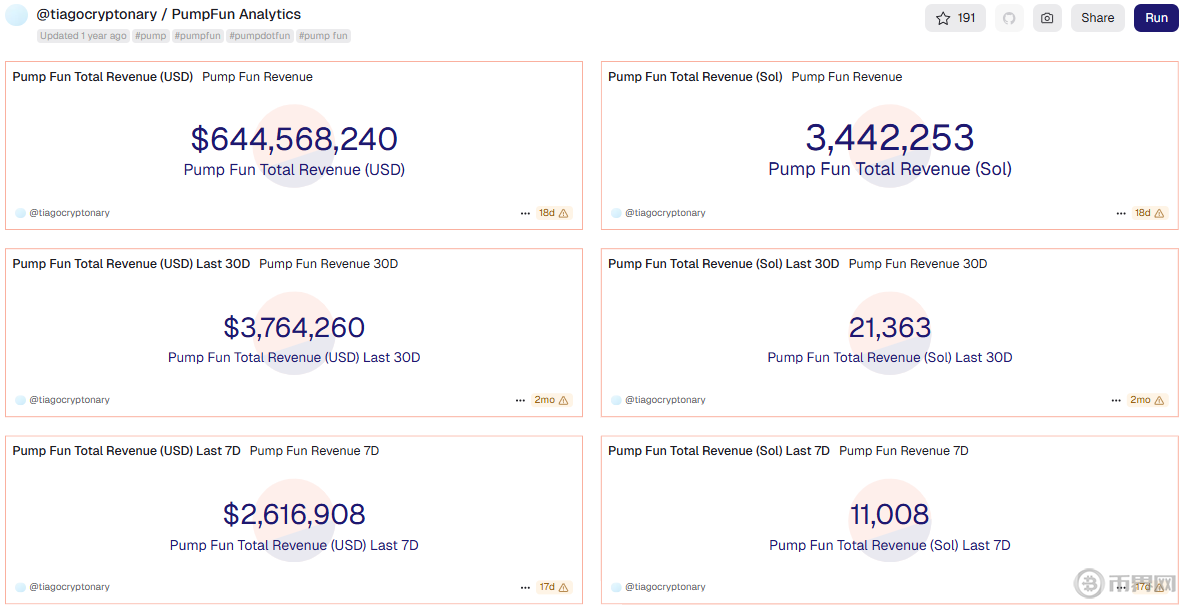Screen dimensions: 1187x611
Task: Click the Share button
Action: click(x=1097, y=18)
